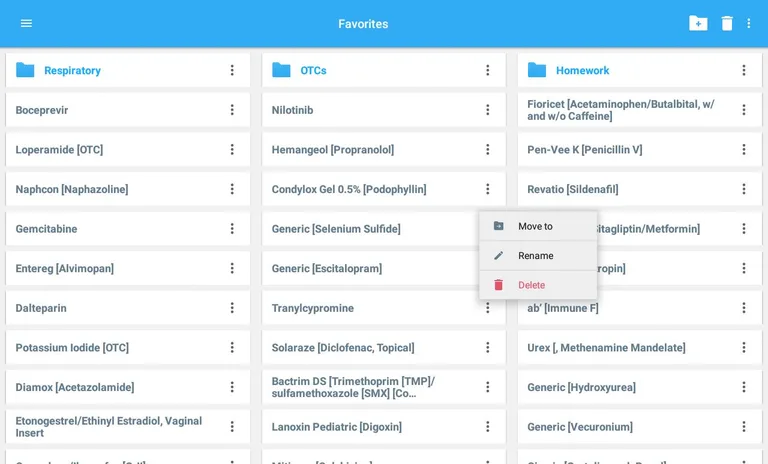
Task: Open the Lanoxin Pediatric [Digoxin] entry
Action: coord(384,427)
